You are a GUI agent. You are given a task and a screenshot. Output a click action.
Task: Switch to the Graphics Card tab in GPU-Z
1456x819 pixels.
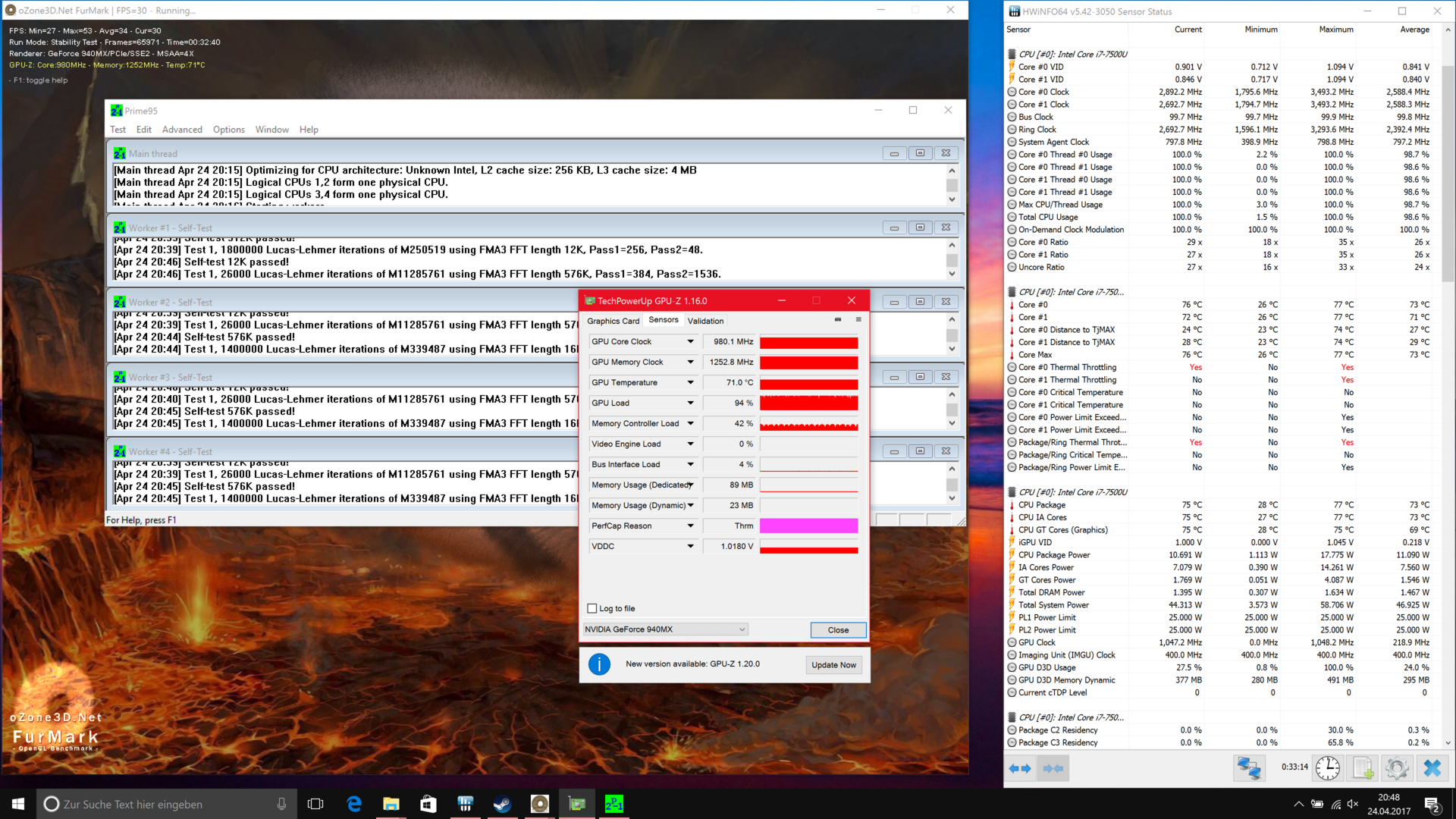613,321
